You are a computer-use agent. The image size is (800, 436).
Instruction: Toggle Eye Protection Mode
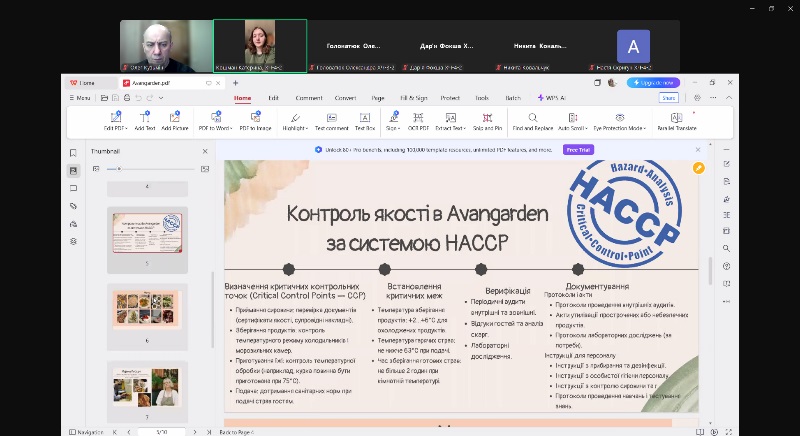coord(618,121)
